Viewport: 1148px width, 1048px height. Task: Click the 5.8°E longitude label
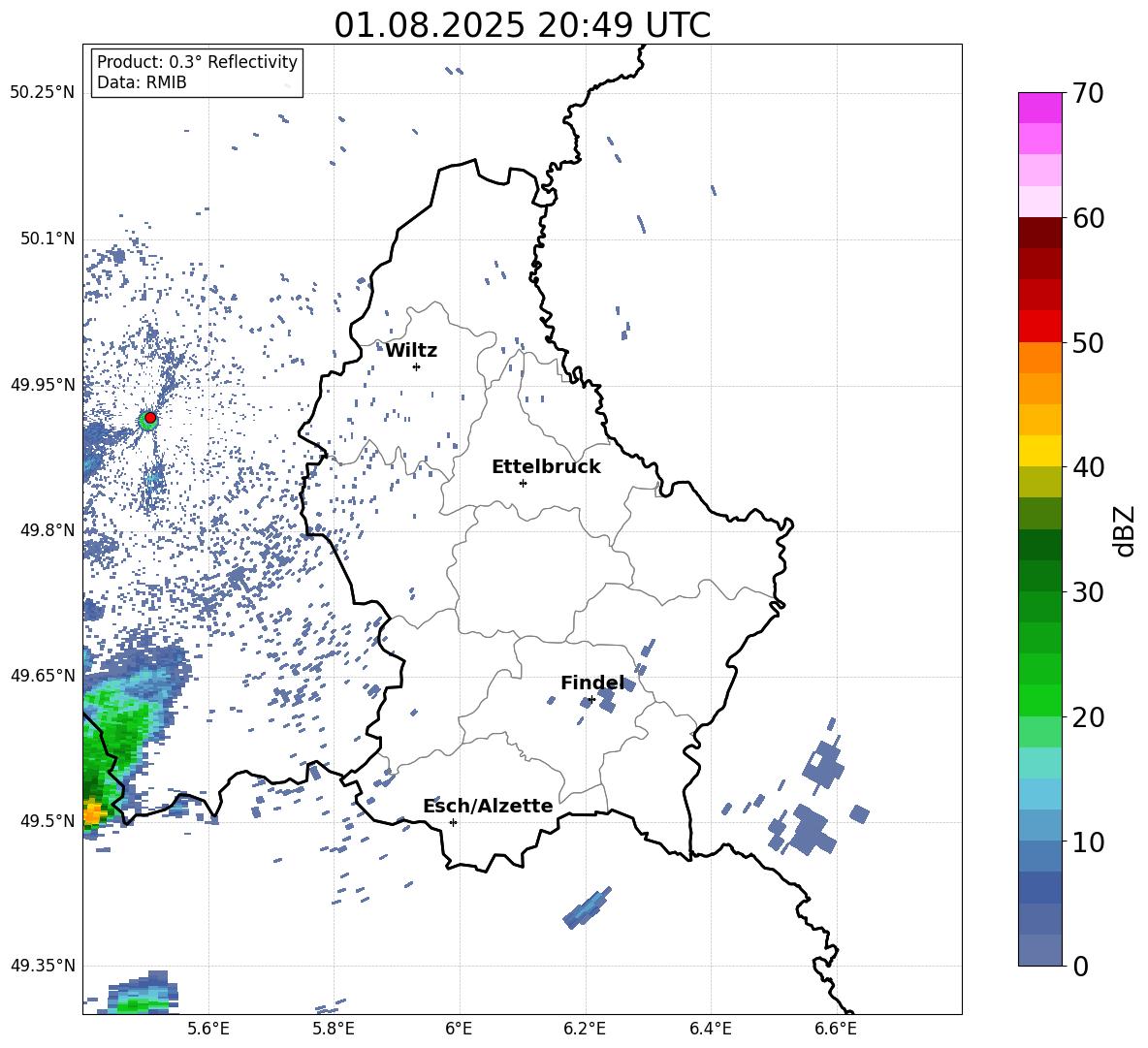click(334, 1029)
